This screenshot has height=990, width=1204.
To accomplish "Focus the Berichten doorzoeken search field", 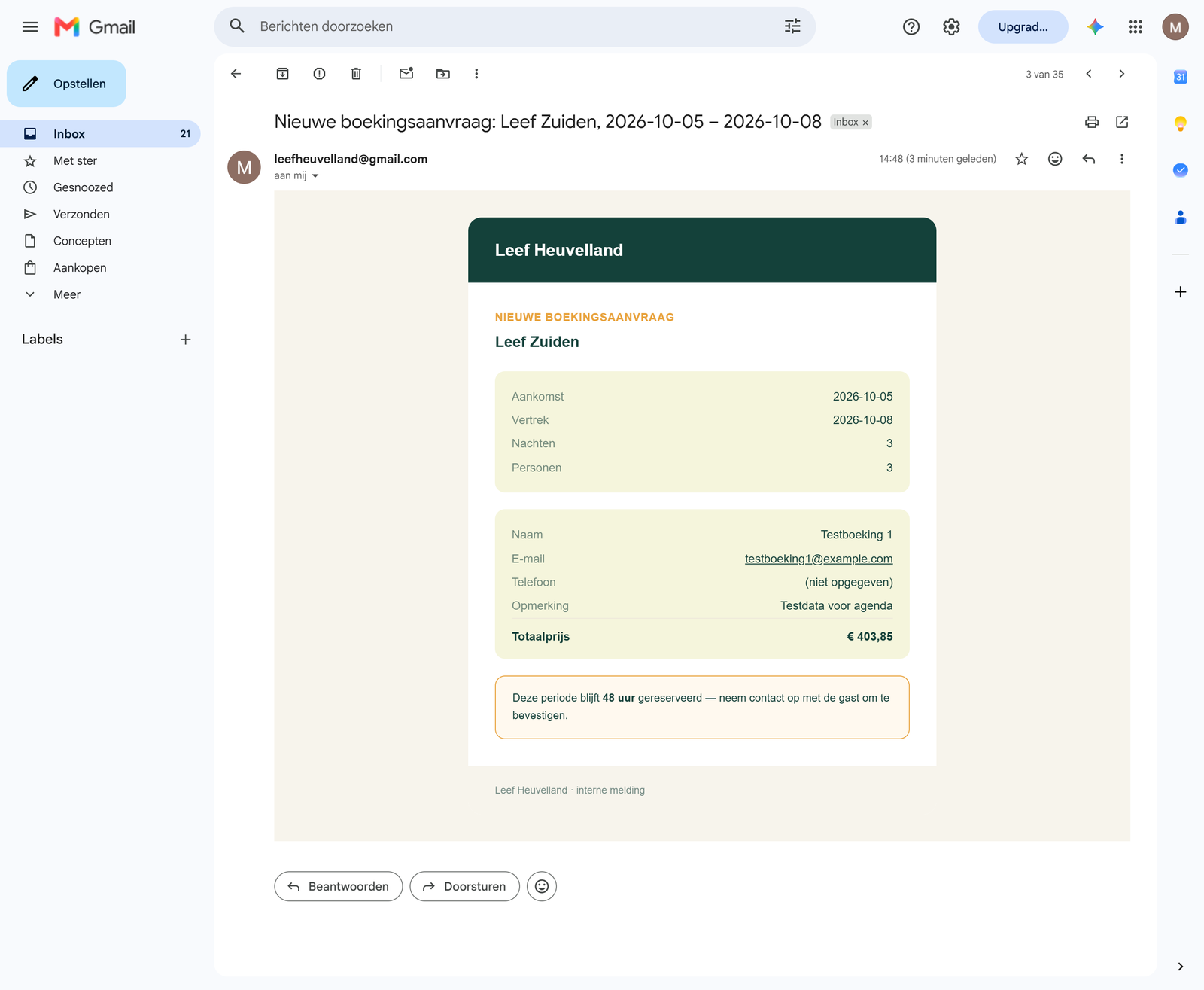I will [x=515, y=26].
